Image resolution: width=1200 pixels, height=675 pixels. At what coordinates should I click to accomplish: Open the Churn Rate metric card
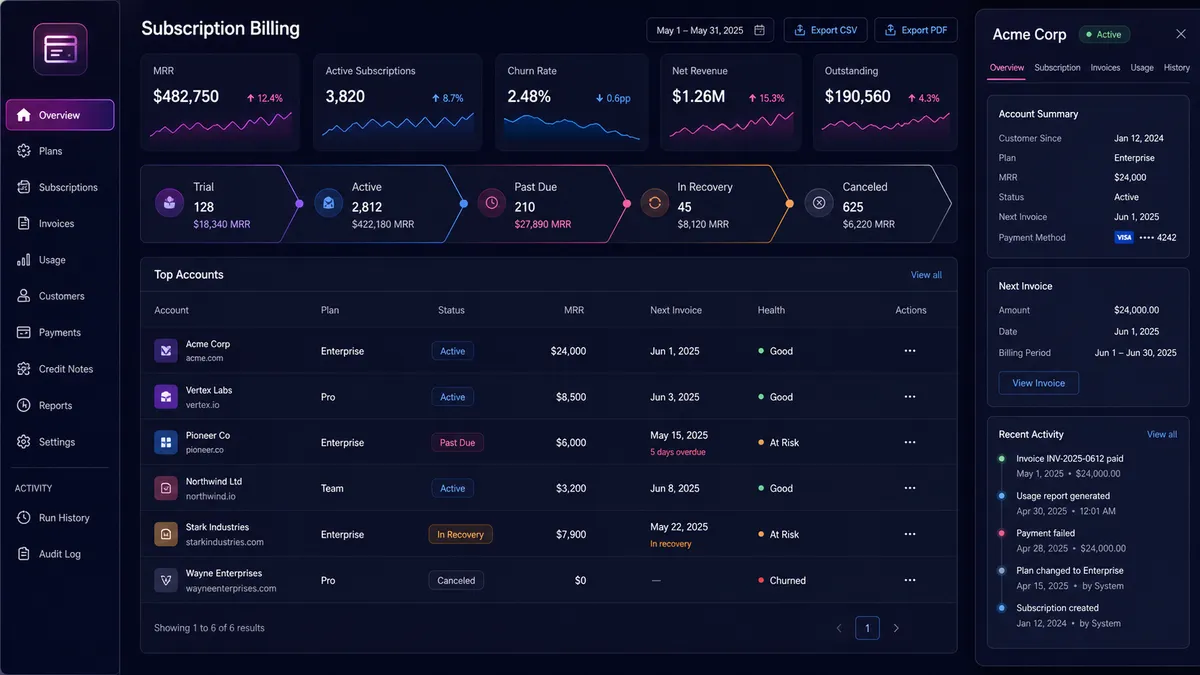(x=571, y=101)
